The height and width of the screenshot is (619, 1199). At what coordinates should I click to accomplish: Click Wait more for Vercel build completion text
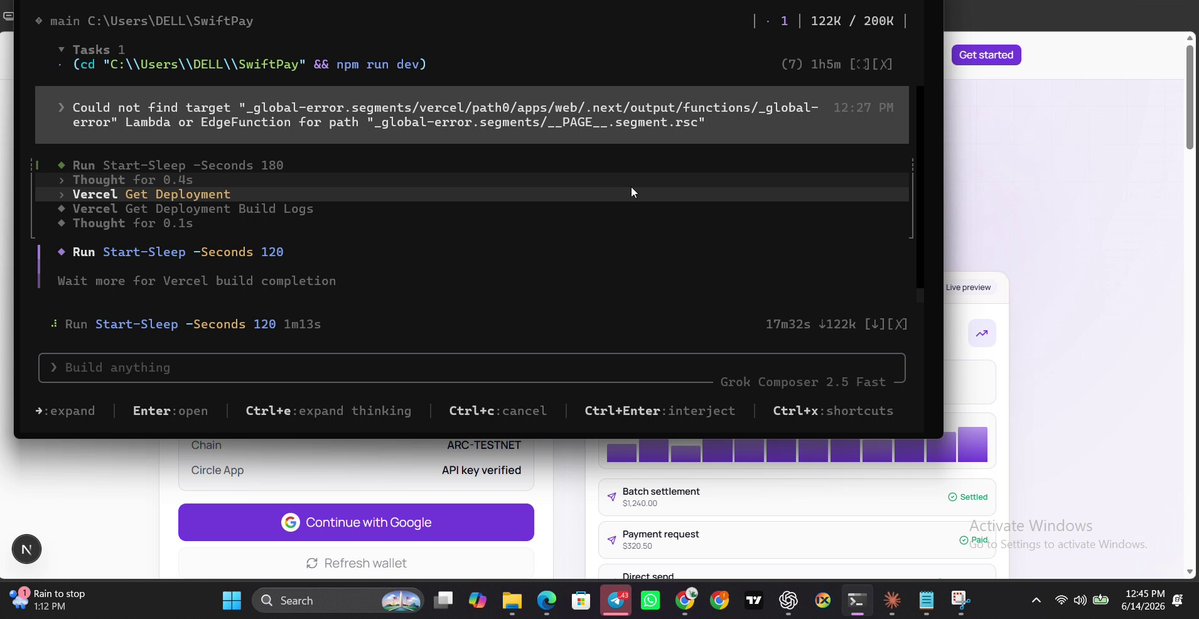click(x=197, y=280)
